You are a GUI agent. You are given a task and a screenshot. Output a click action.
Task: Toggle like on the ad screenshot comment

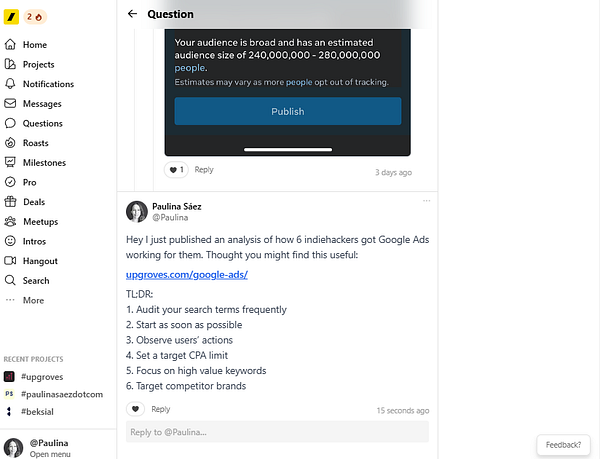pyautogui.click(x=175, y=170)
